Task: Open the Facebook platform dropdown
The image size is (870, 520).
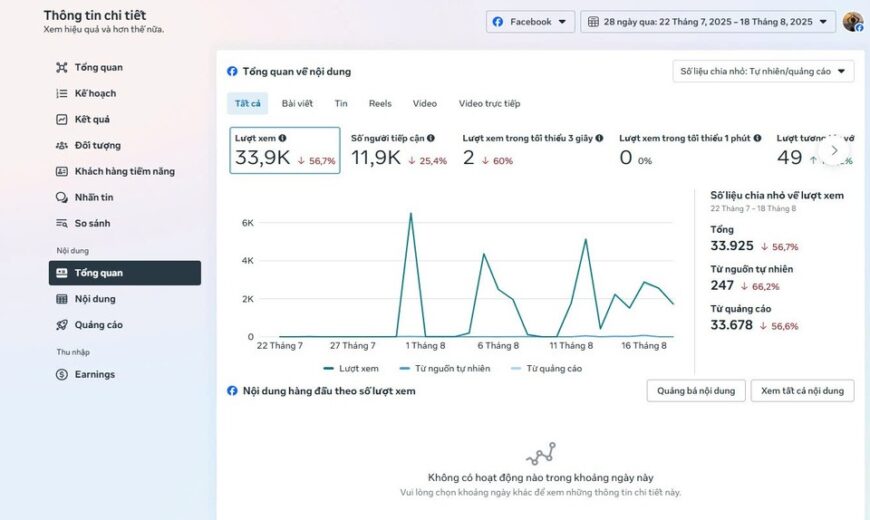Action: pyautogui.click(x=530, y=22)
